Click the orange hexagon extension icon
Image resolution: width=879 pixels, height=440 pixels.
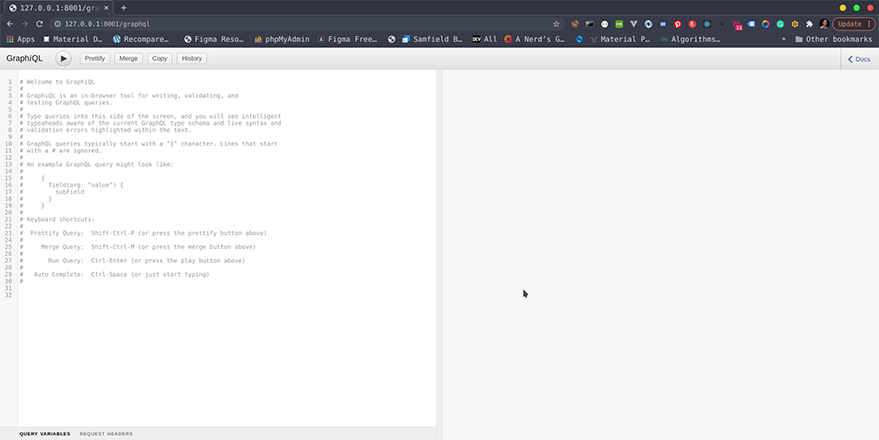[x=795, y=24]
